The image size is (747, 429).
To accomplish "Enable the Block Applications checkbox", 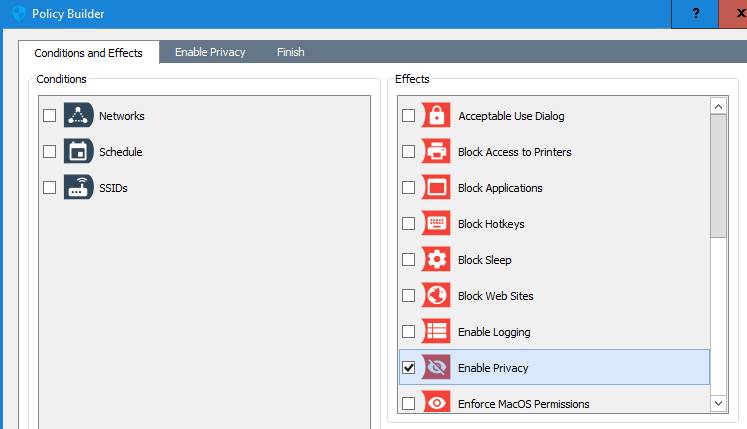I will (x=408, y=187).
